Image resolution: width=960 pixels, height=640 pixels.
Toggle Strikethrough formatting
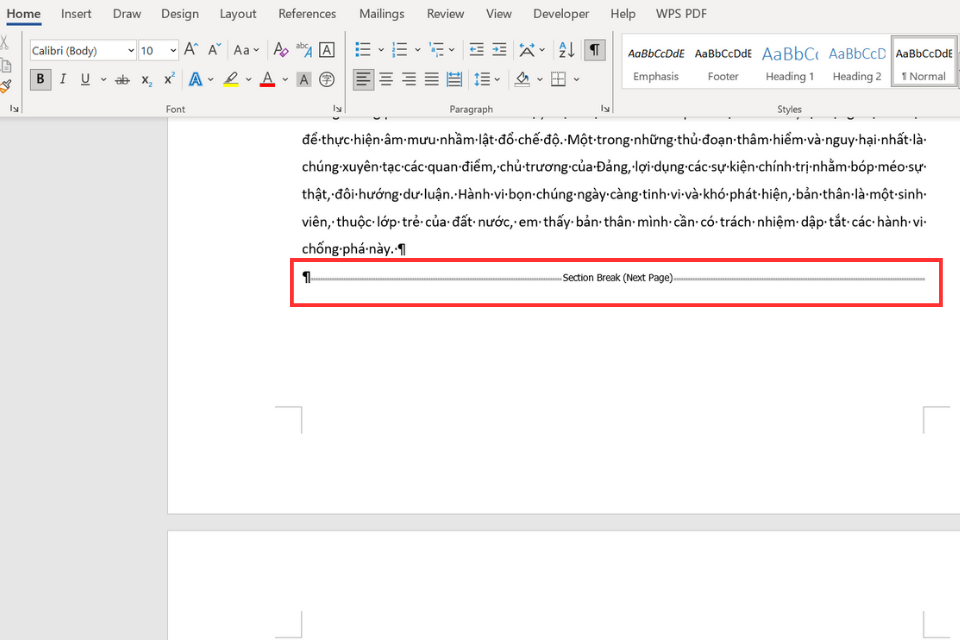pos(122,80)
